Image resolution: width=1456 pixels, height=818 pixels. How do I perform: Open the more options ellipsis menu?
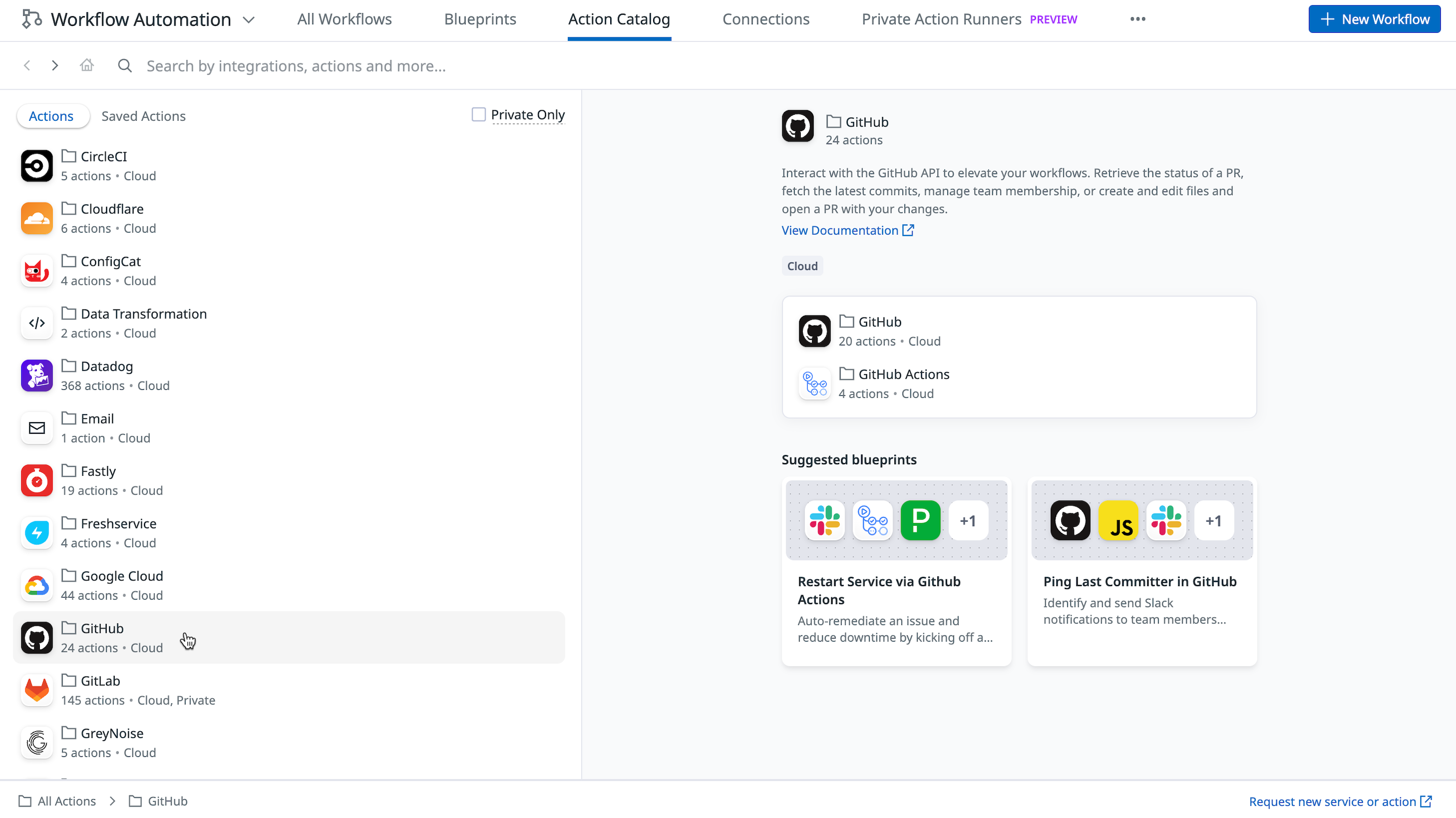(x=1137, y=19)
